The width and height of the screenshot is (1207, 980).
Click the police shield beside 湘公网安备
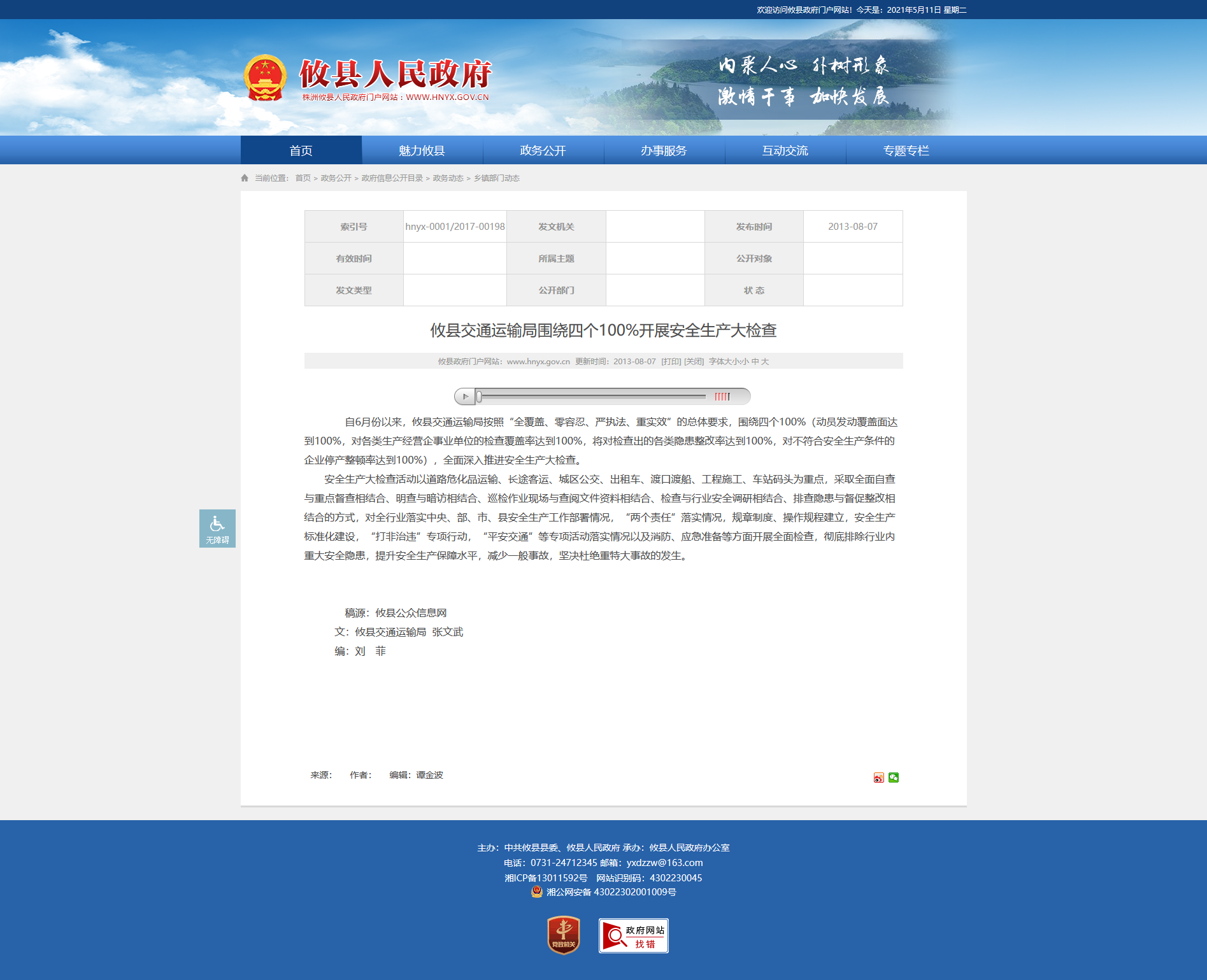(537, 891)
